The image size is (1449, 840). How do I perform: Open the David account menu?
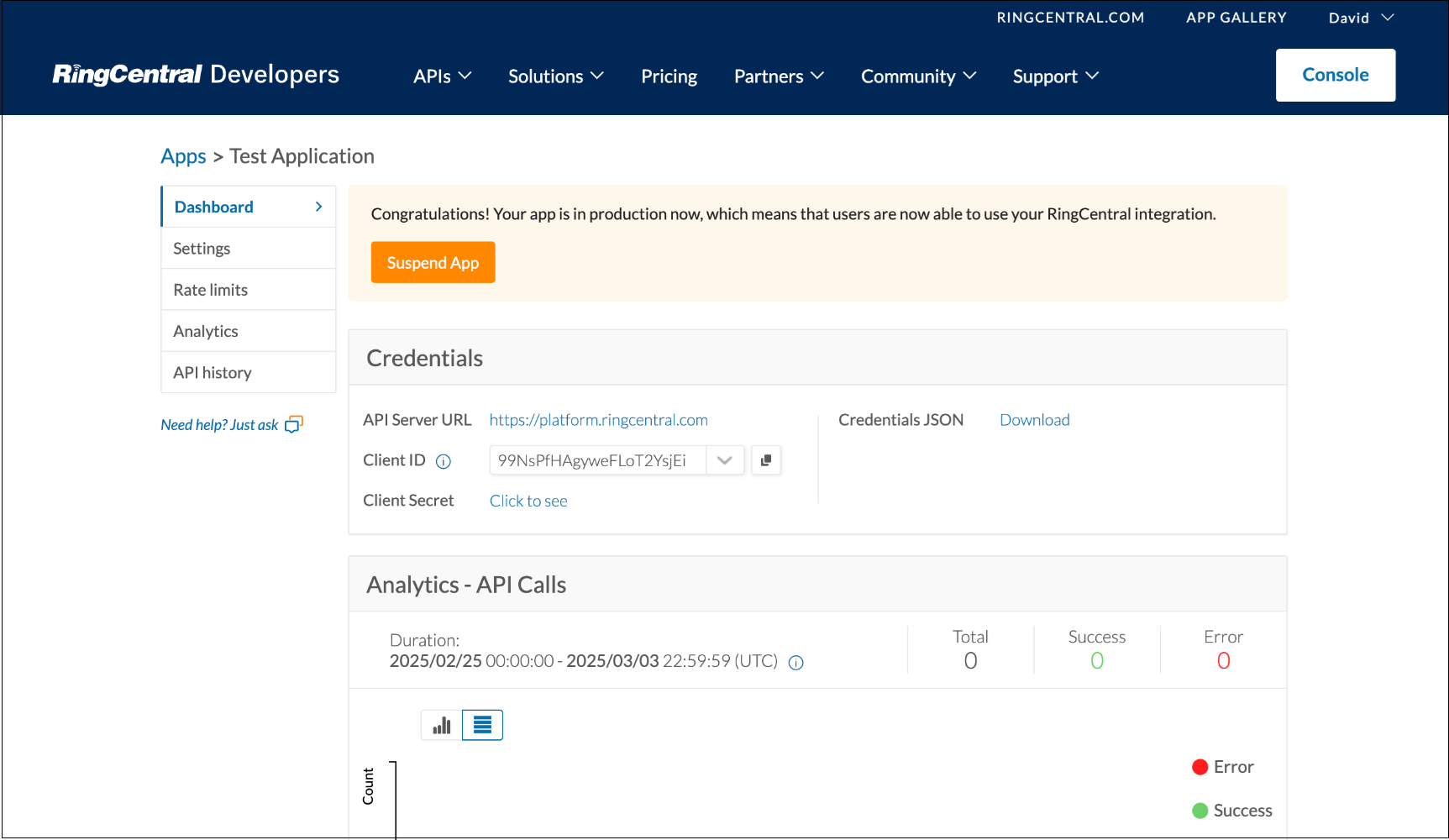1361,18
